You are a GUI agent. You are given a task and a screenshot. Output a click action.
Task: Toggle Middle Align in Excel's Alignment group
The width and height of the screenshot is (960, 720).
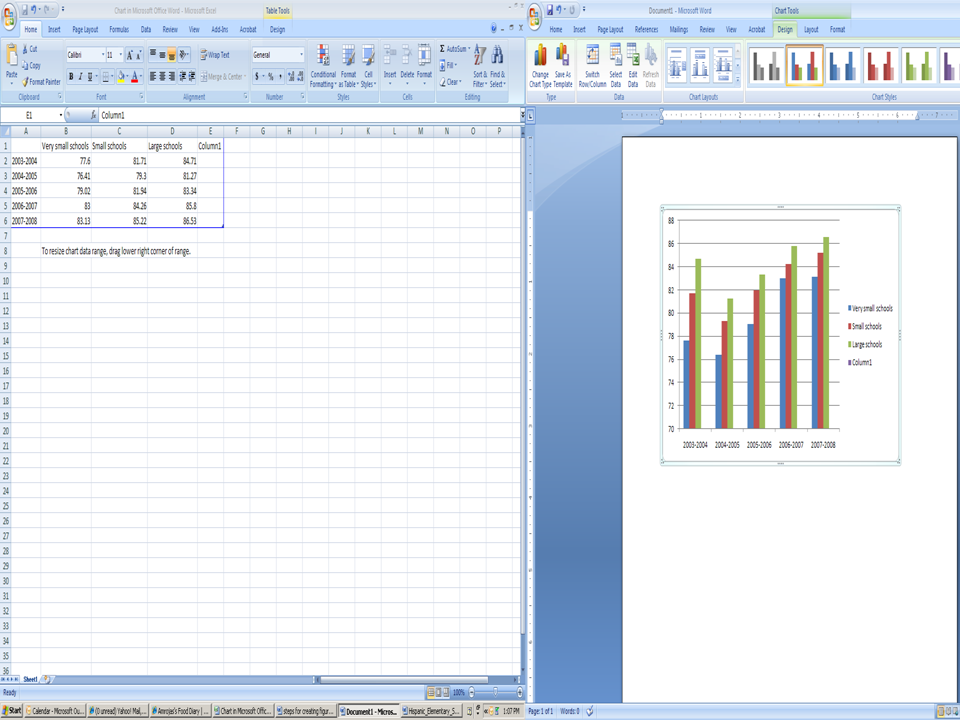(162, 55)
